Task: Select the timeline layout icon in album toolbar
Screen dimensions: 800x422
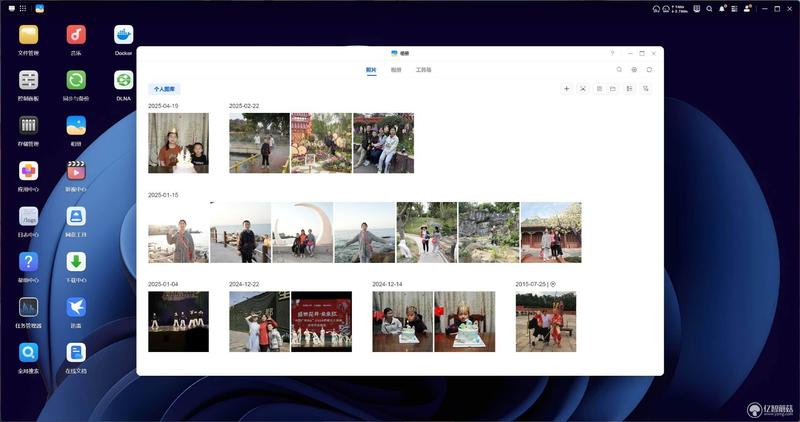Action: [630, 89]
